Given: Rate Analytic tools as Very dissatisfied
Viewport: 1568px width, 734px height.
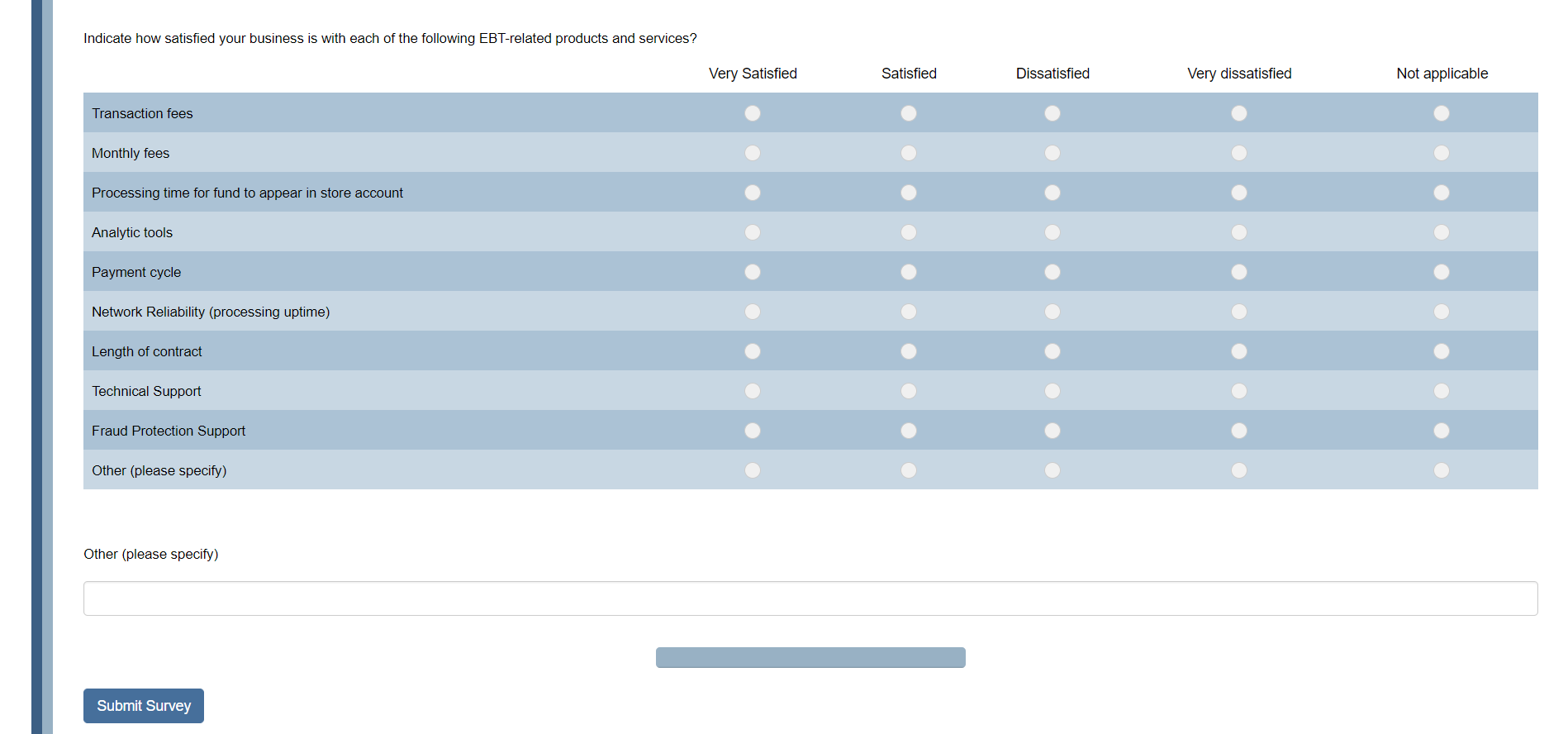Looking at the screenshot, I should (1239, 232).
